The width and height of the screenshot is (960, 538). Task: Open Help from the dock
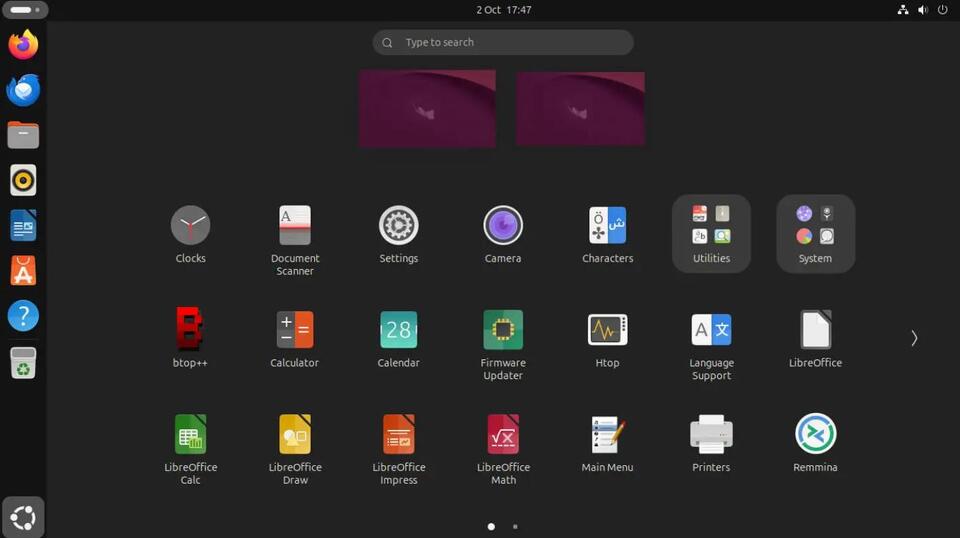pyautogui.click(x=23, y=316)
